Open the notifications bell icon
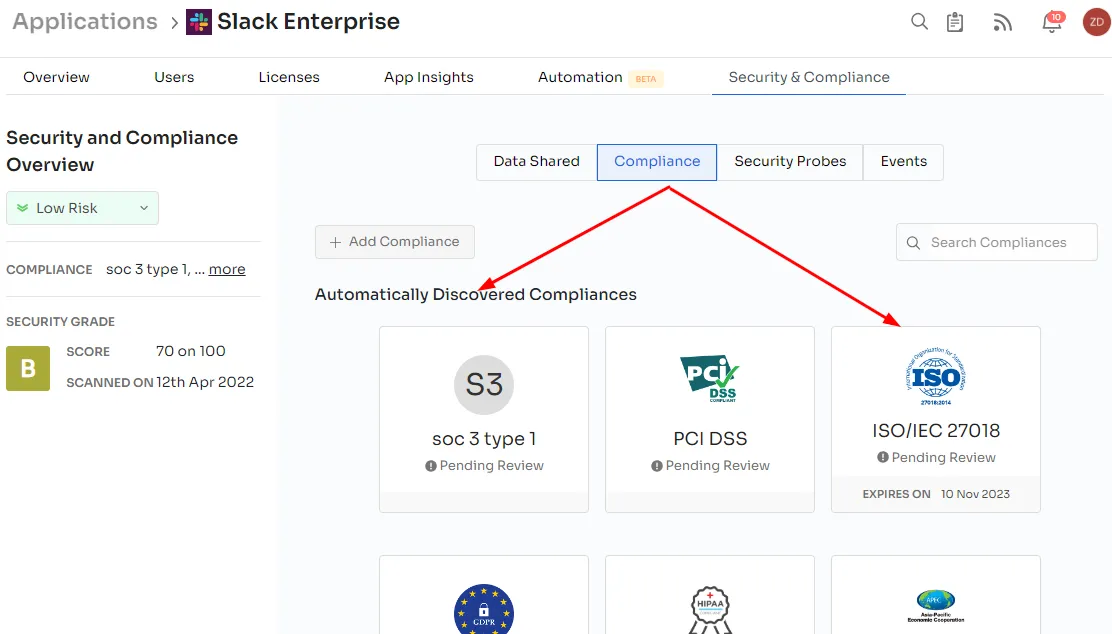The width and height of the screenshot is (1112, 634). 1052,23
